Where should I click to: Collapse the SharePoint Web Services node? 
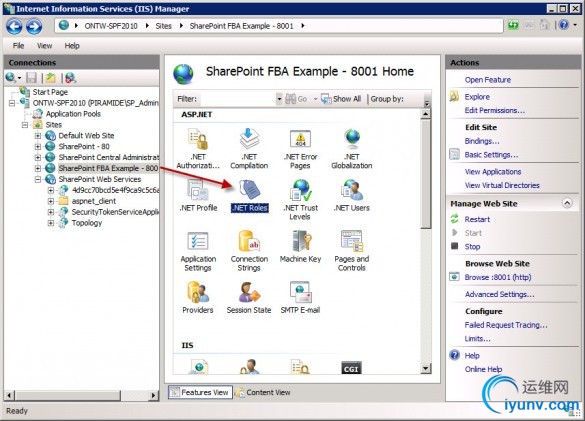coord(38,180)
